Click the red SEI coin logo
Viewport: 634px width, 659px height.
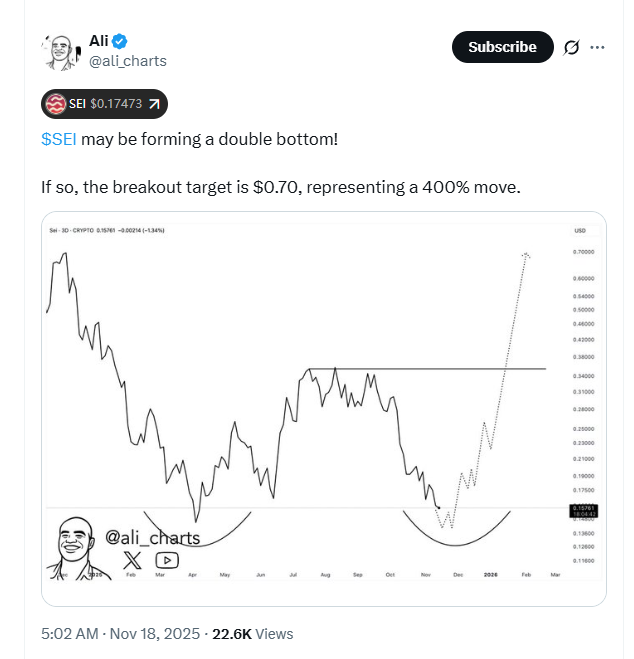(x=57, y=103)
